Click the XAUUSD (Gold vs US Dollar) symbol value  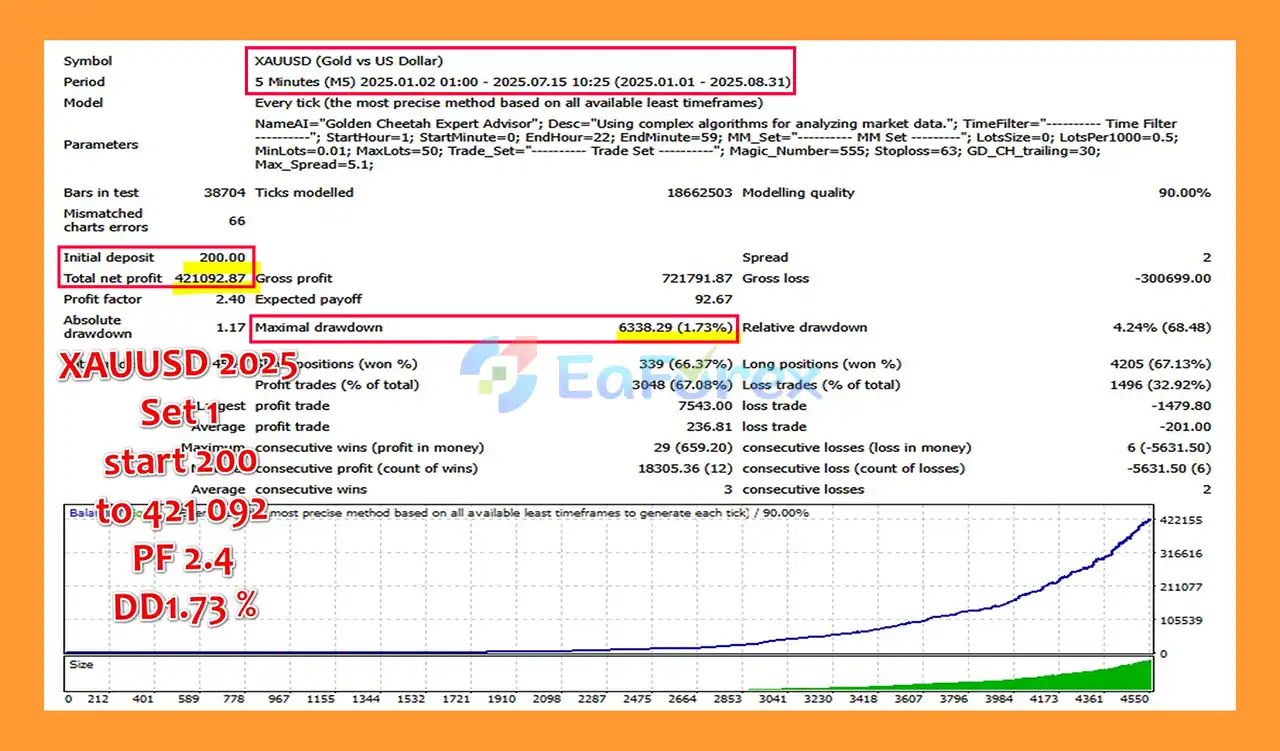(x=349, y=61)
